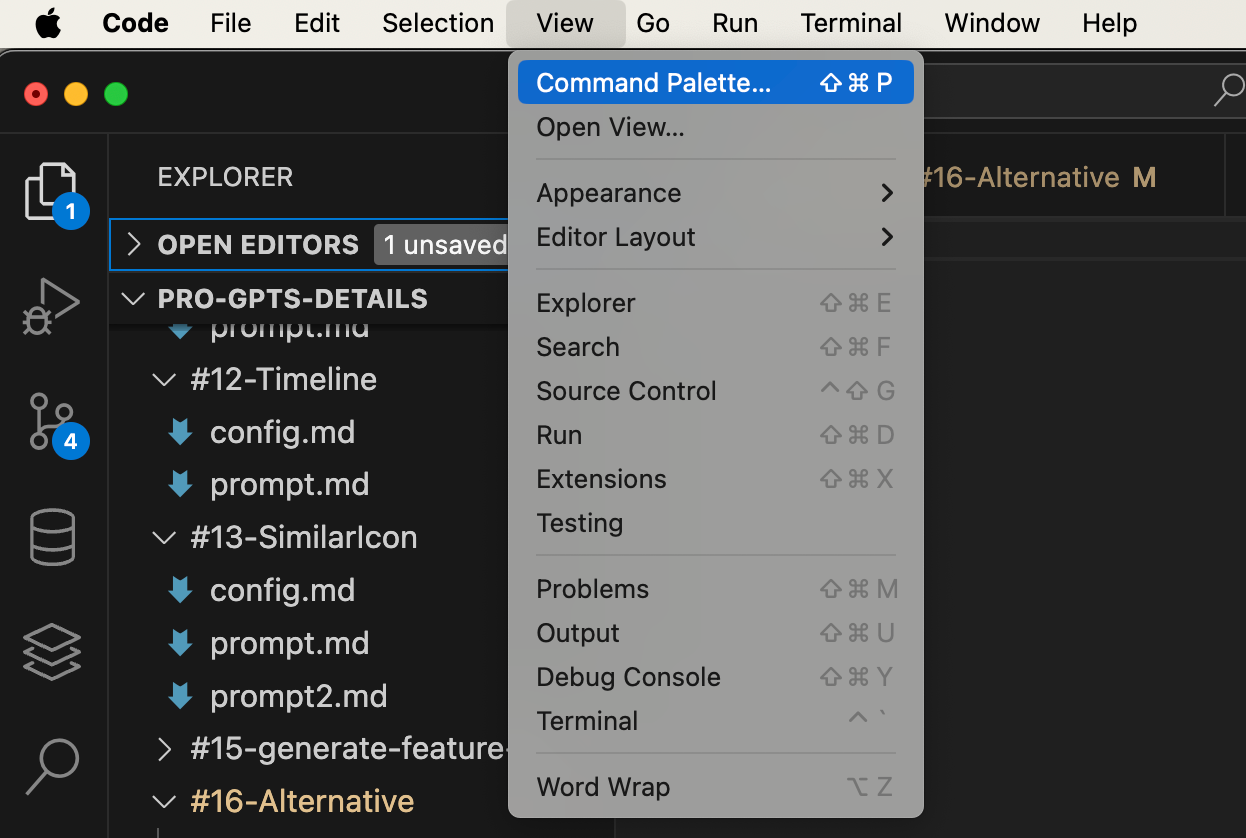Open the Search magnifier in activity bar

coord(52,766)
